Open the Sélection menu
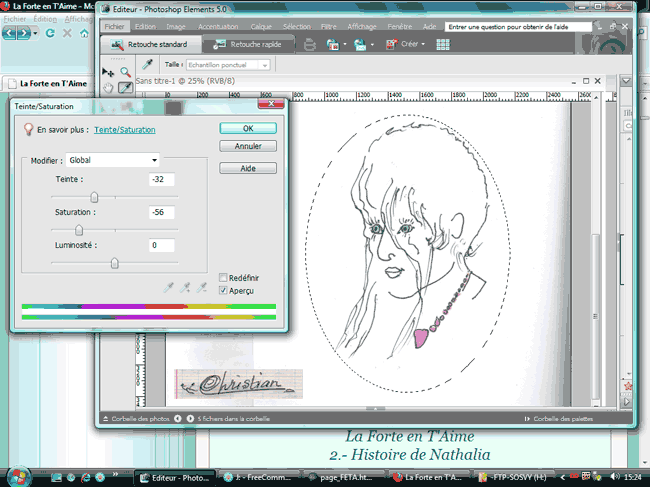The image size is (650, 487). [x=297, y=27]
